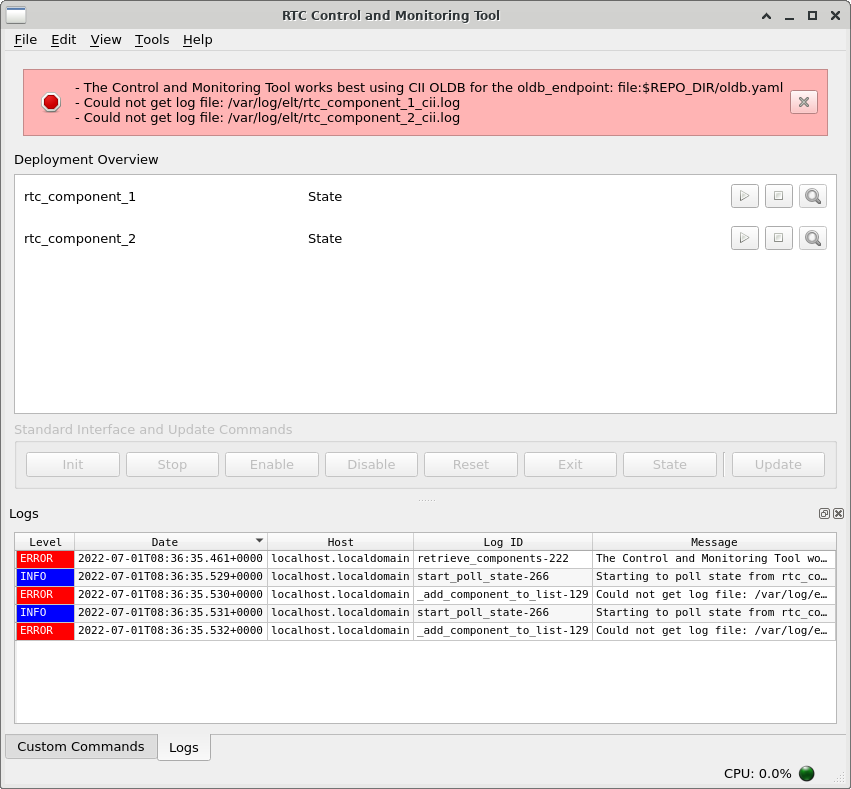Screen dimensions: 851x789
Task: Click the green CPU status indicator
Action: [806, 773]
